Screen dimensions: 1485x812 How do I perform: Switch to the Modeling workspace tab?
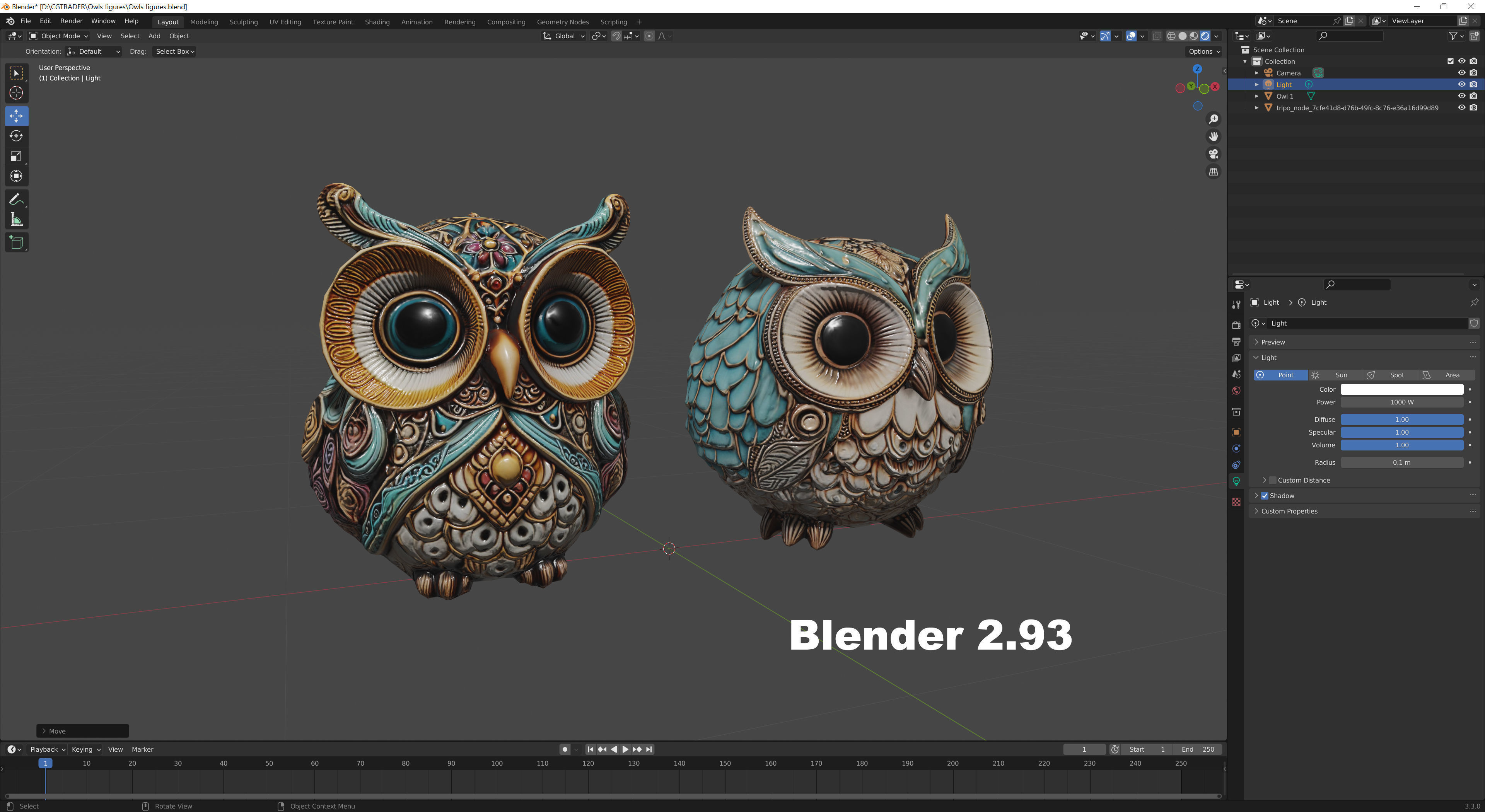[204, 22]
